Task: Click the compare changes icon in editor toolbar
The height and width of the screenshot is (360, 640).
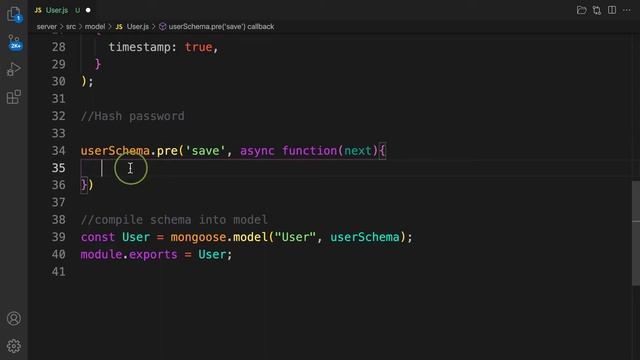Action: (x=597, y=10)
